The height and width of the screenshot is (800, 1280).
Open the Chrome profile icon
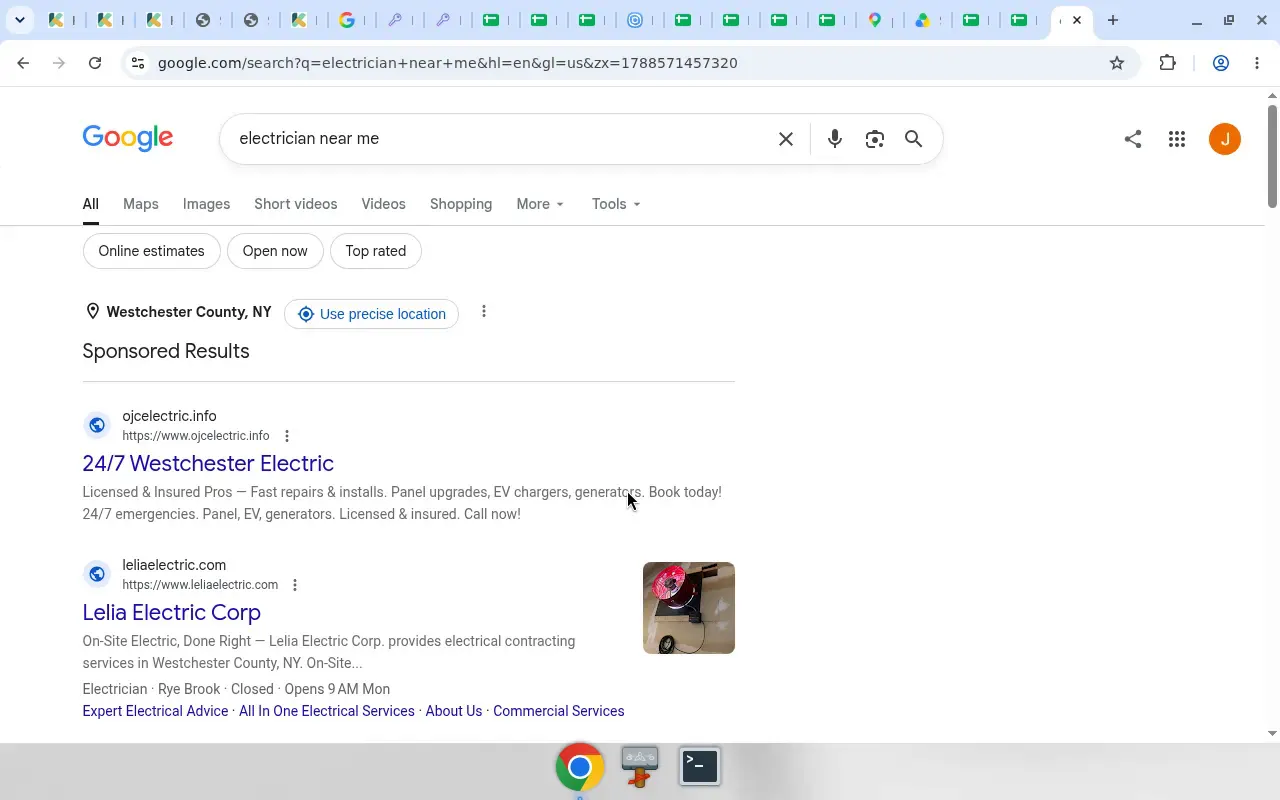[1221, 63]
